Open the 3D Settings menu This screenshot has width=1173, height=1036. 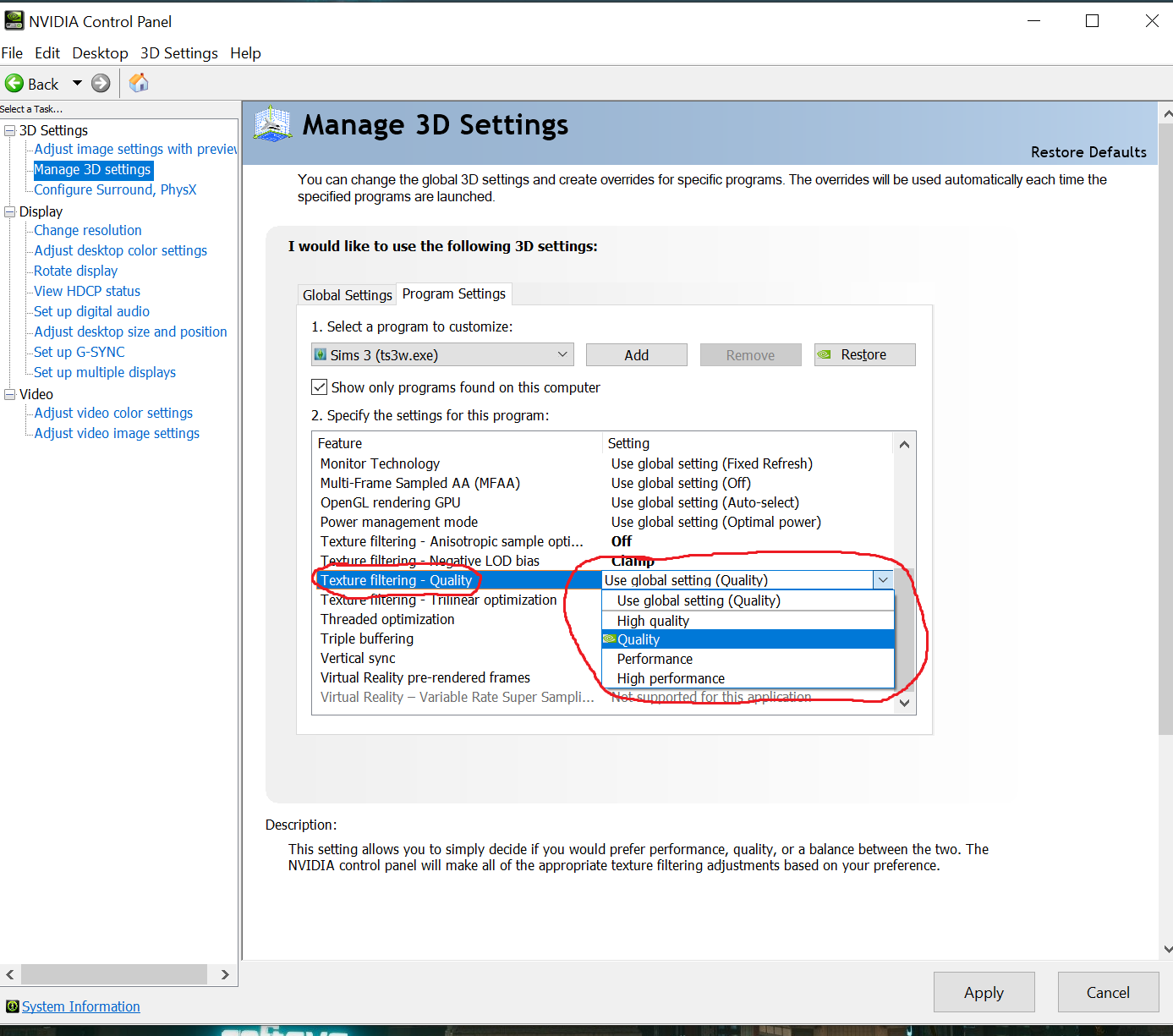point(179,53)
